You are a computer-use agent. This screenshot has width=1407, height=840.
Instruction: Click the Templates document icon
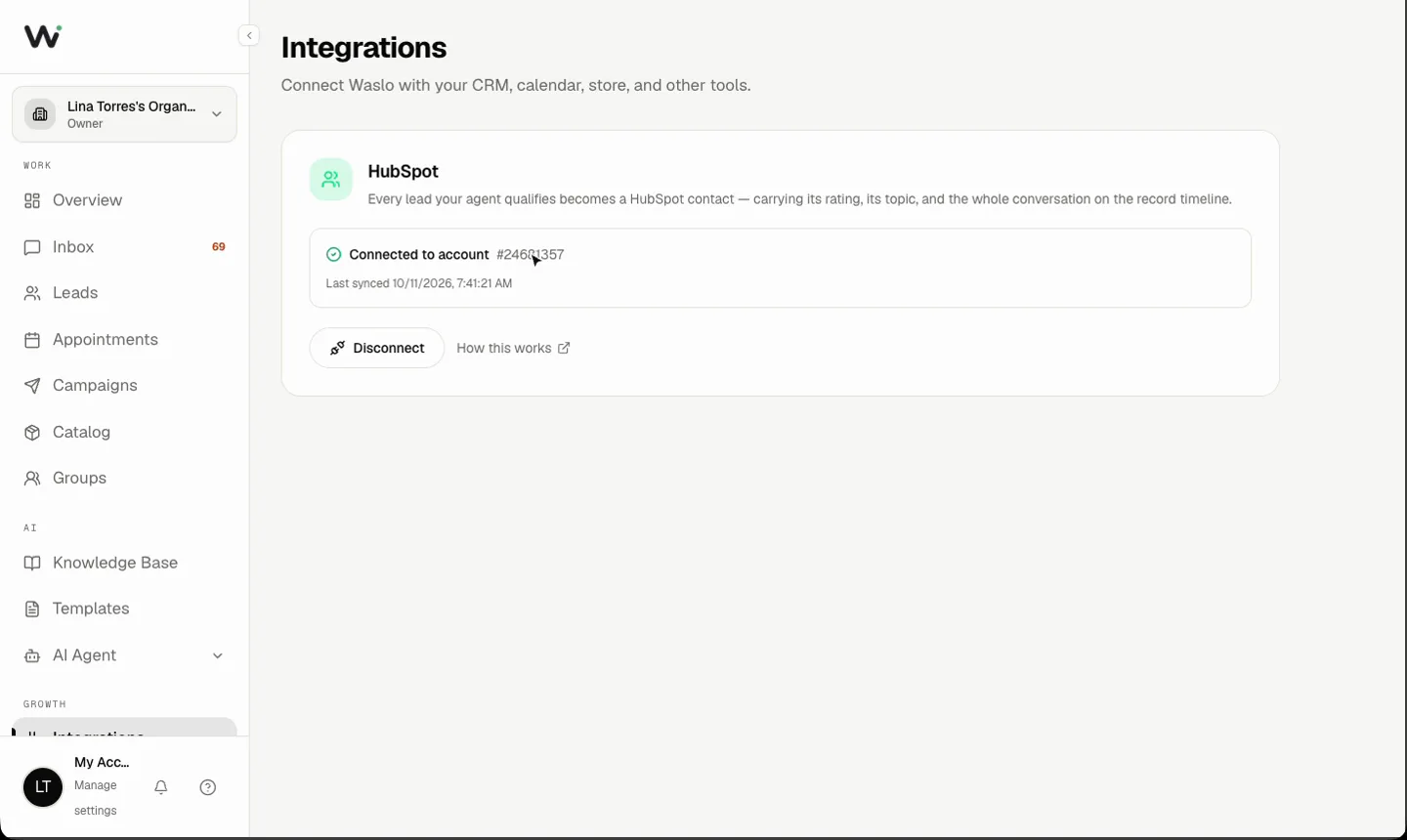32,609
